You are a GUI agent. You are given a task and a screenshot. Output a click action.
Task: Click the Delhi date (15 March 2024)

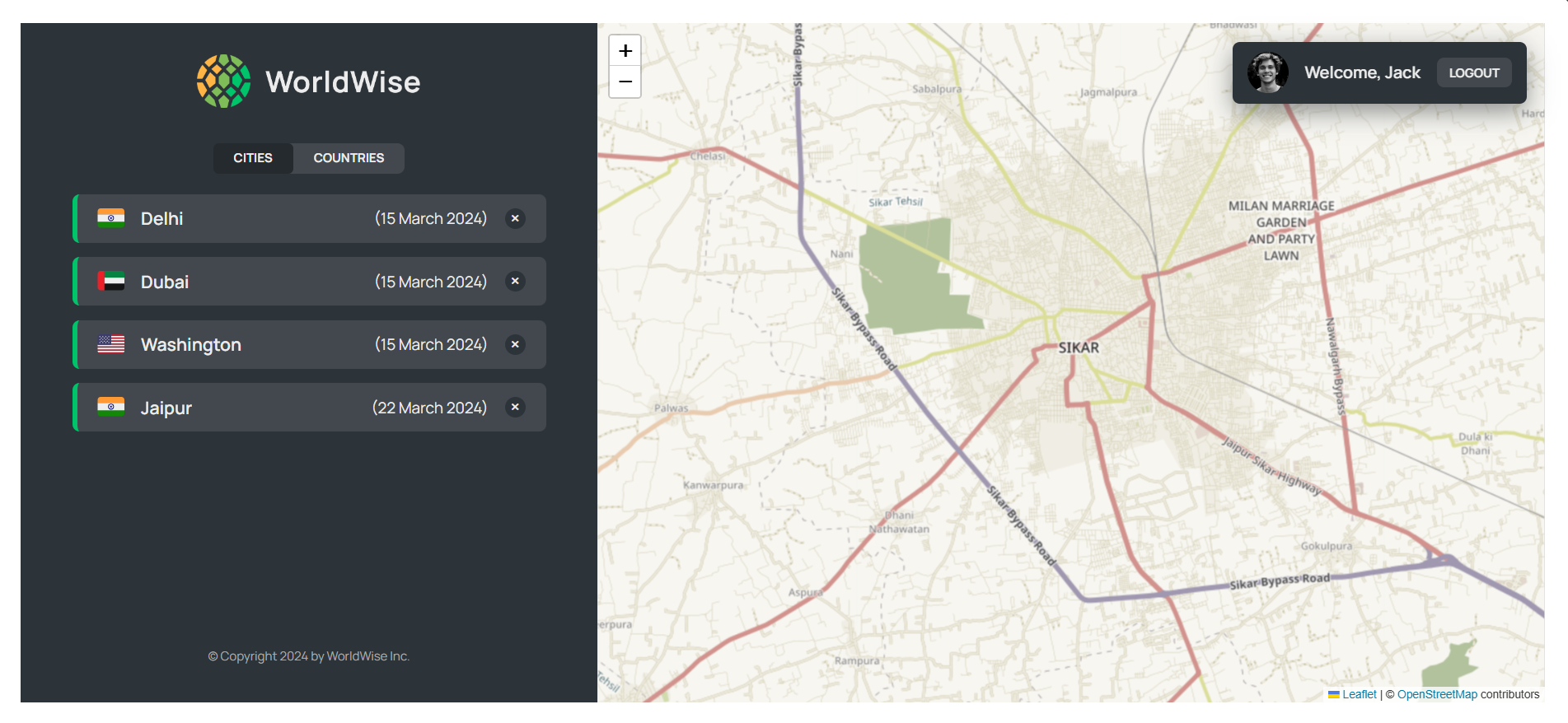pos(431,218)
